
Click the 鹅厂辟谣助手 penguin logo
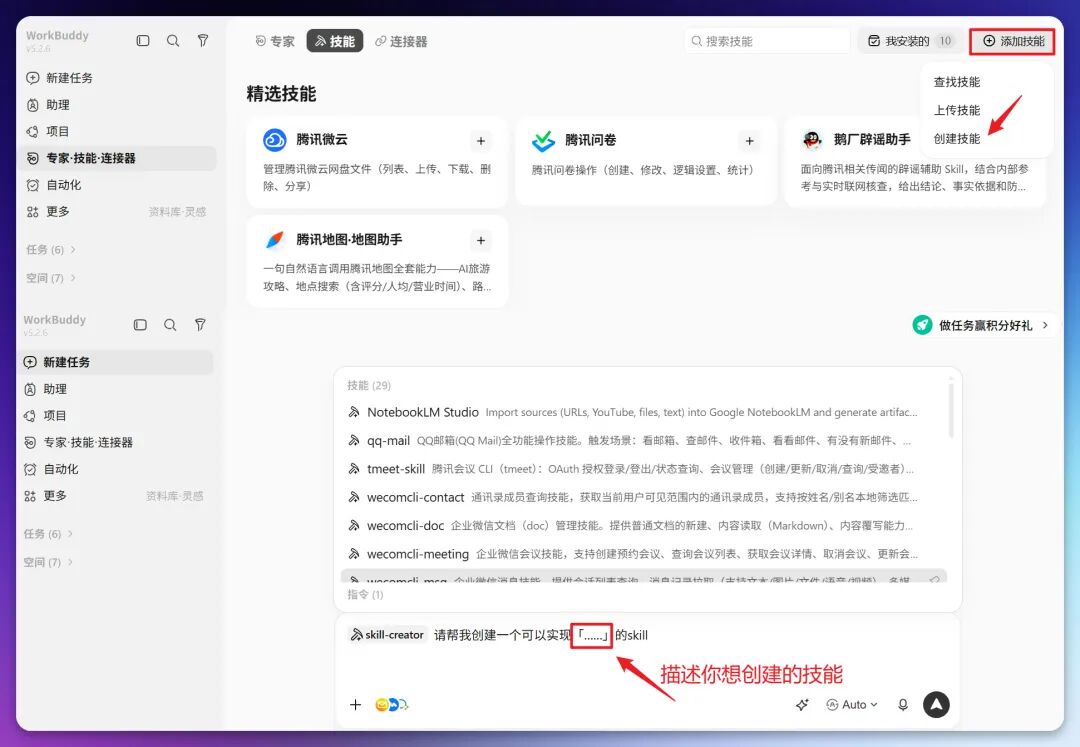pos(812,140)
